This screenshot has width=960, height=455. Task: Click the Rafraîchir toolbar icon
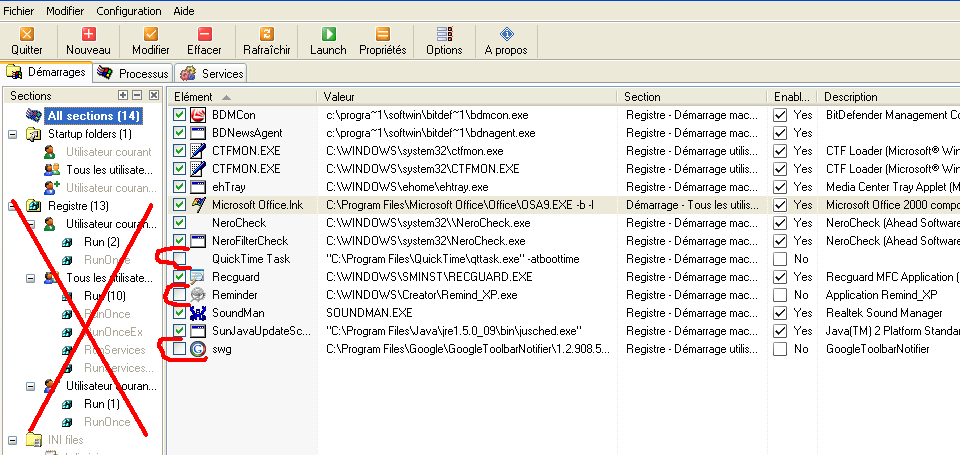click(267, 34)
